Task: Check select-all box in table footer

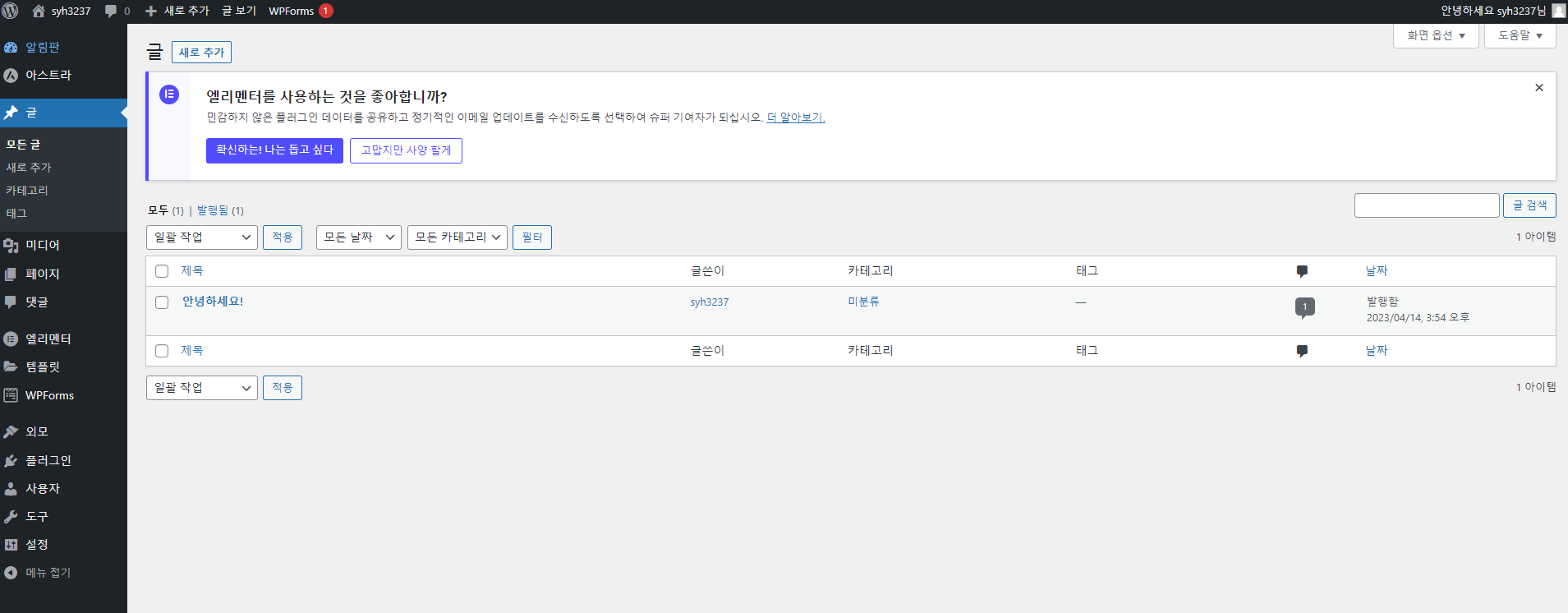Action: 162,351
